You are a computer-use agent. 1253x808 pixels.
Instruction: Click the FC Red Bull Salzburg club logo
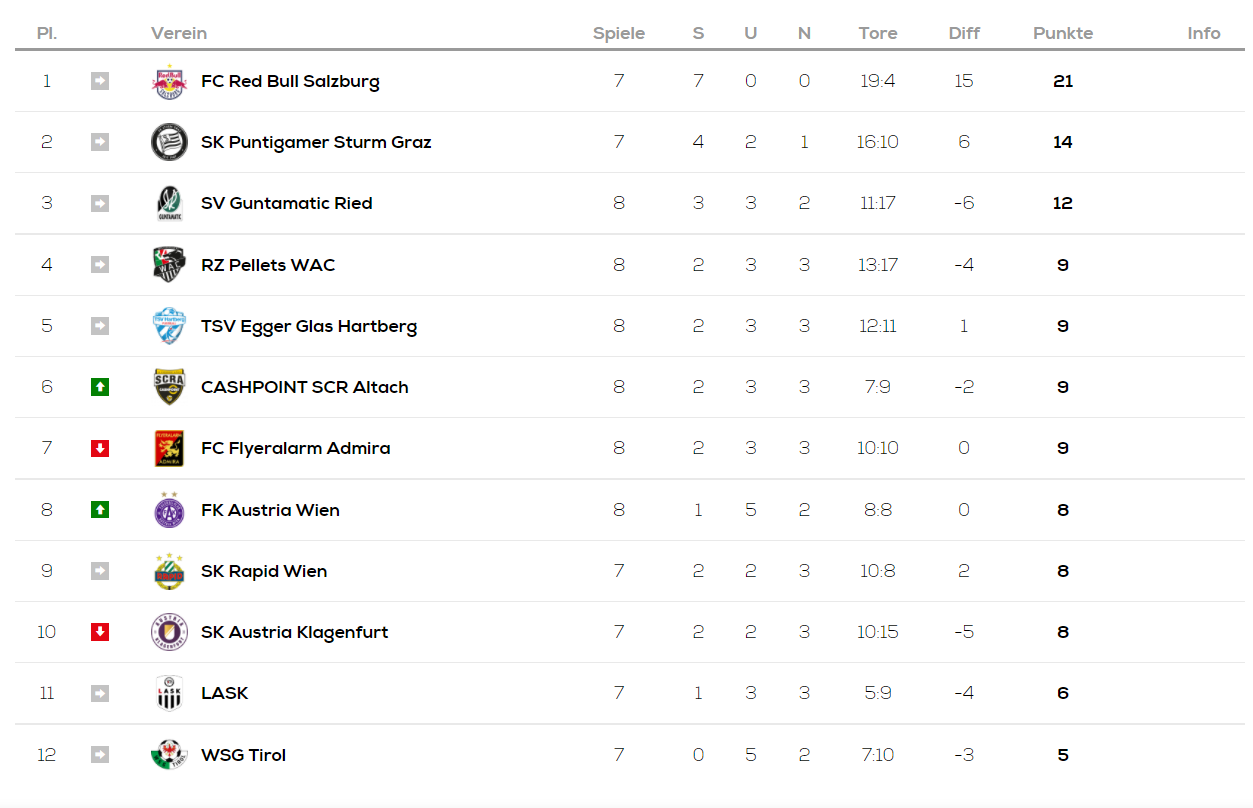coord(169,81)
